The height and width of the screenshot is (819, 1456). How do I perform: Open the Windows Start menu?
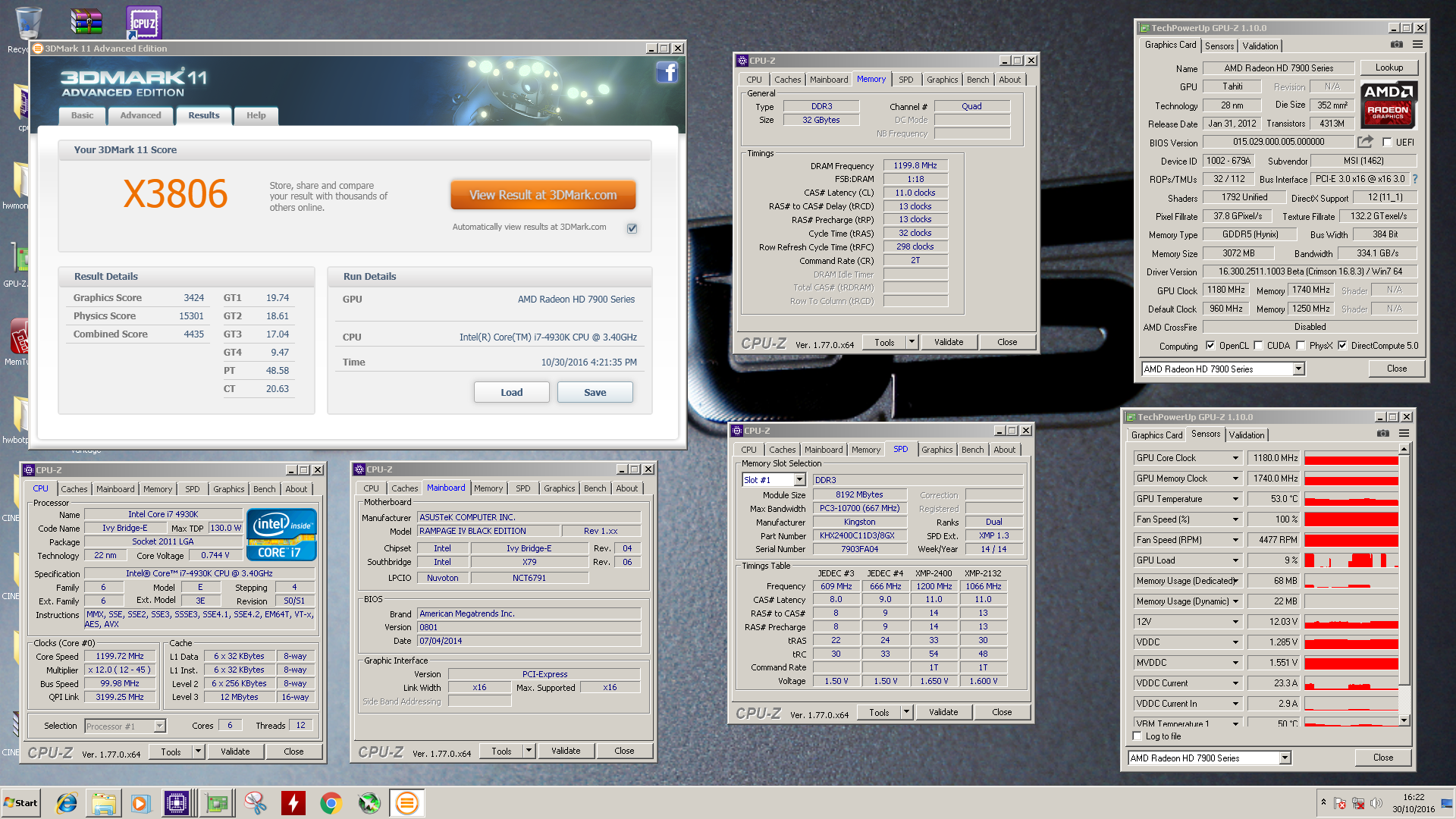(21, 803)
